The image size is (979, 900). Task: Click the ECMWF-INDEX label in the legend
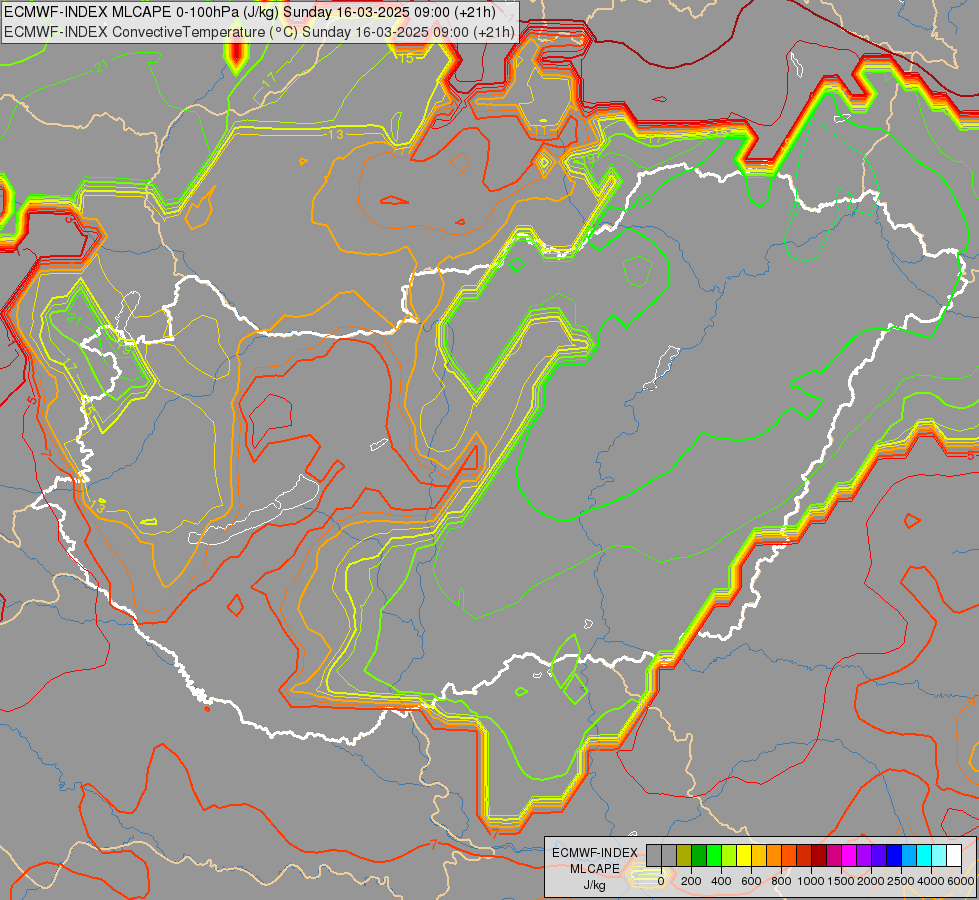tap(595, 853)
